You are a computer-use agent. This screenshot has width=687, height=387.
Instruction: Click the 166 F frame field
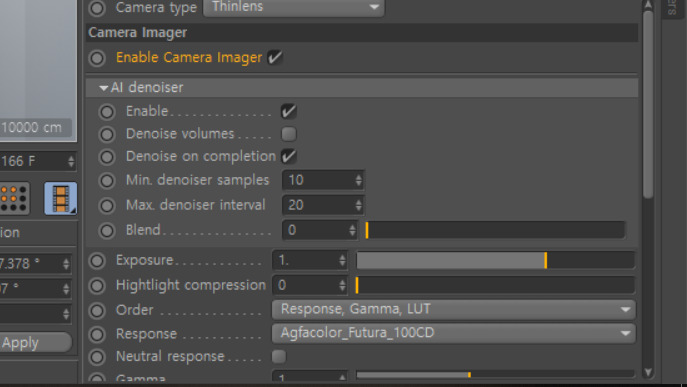click(38, 161)
